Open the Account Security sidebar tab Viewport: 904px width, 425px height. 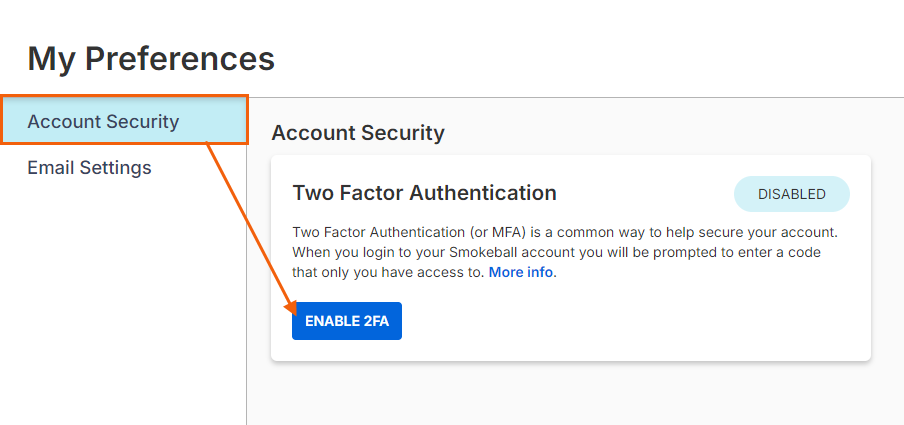point(103,122)
